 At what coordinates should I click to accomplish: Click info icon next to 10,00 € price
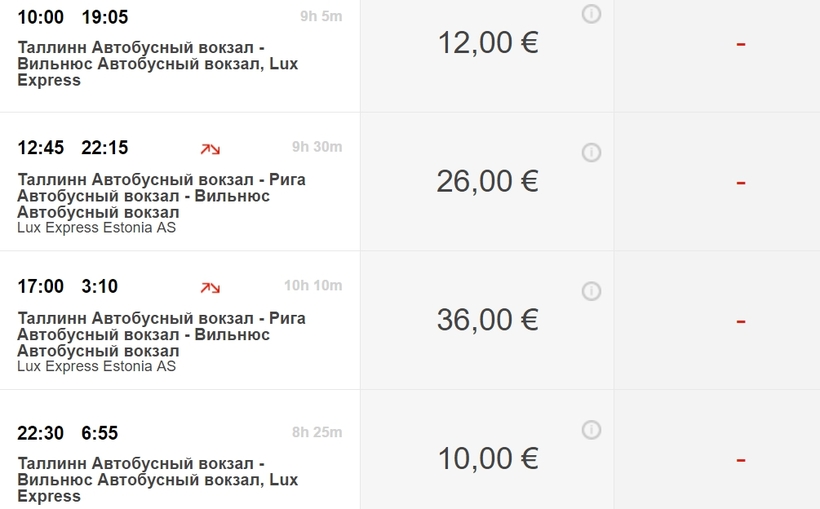pos(591,430)
